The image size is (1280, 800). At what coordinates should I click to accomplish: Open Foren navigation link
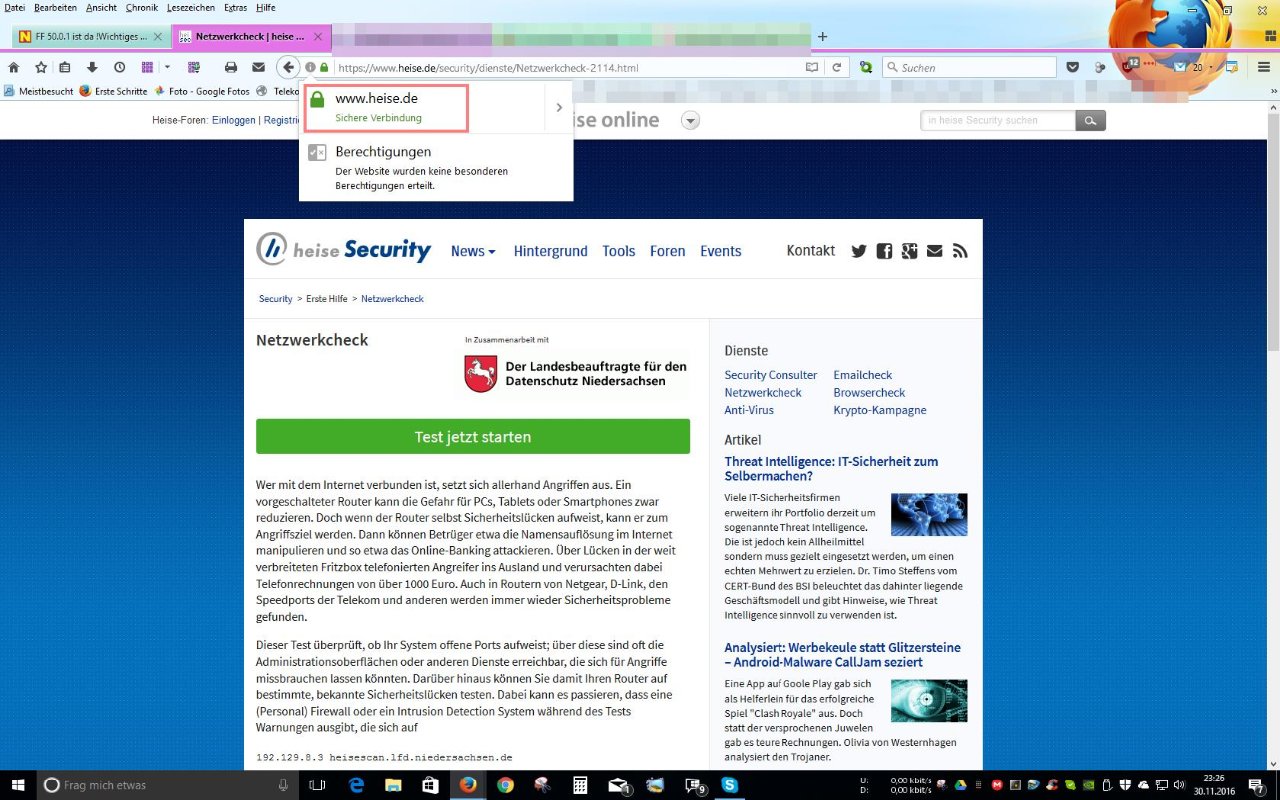(667, 251)
